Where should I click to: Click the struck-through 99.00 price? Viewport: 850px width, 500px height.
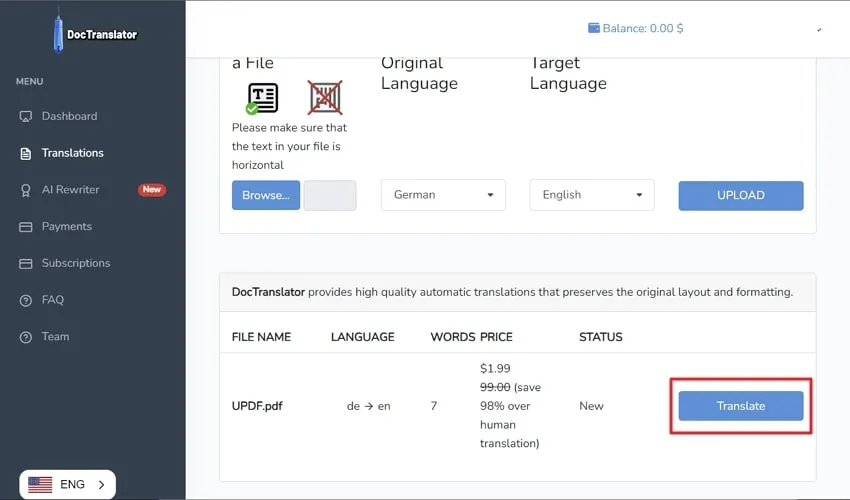[x=495, y=387]
